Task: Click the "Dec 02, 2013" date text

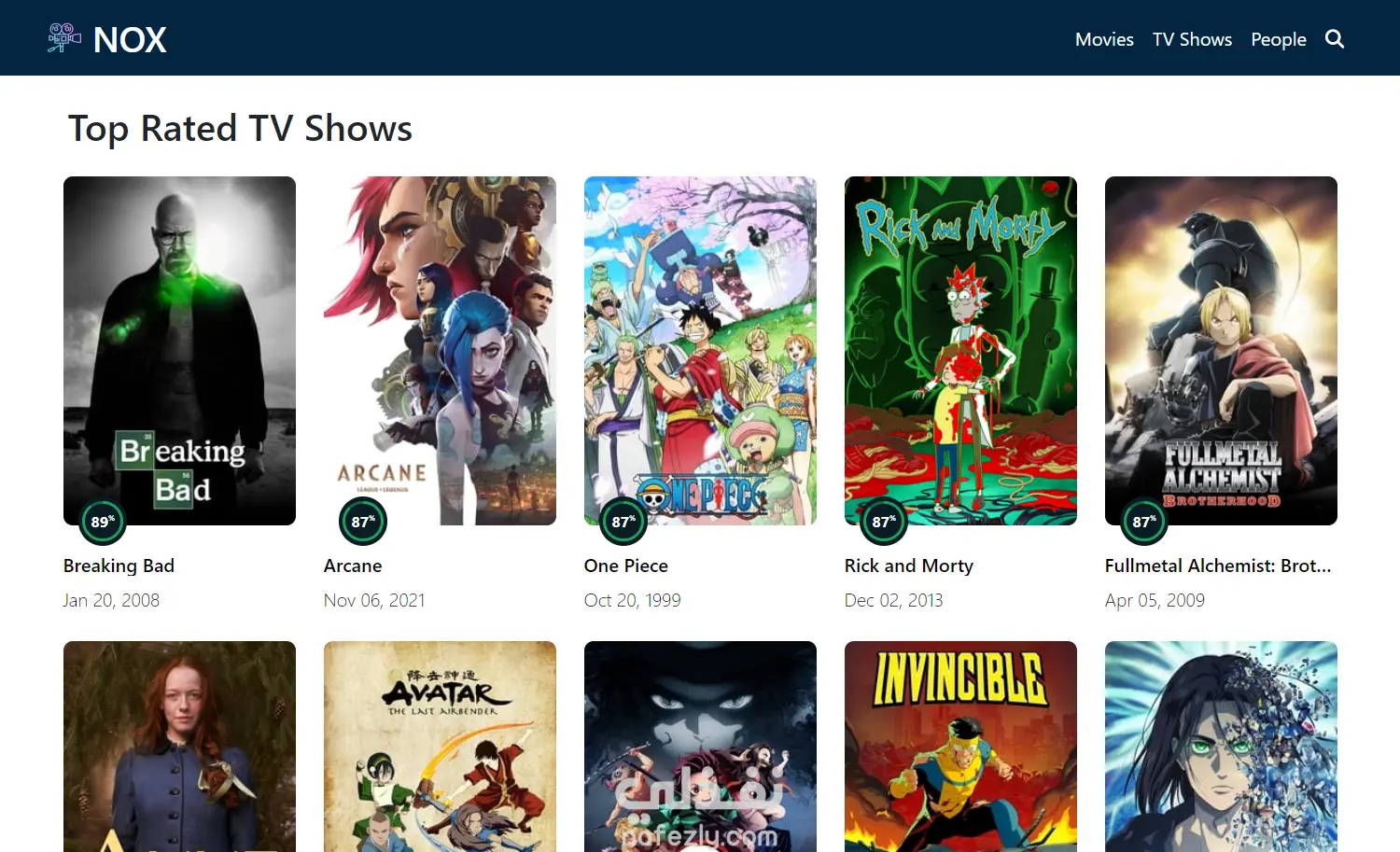Action: [893, 600]
